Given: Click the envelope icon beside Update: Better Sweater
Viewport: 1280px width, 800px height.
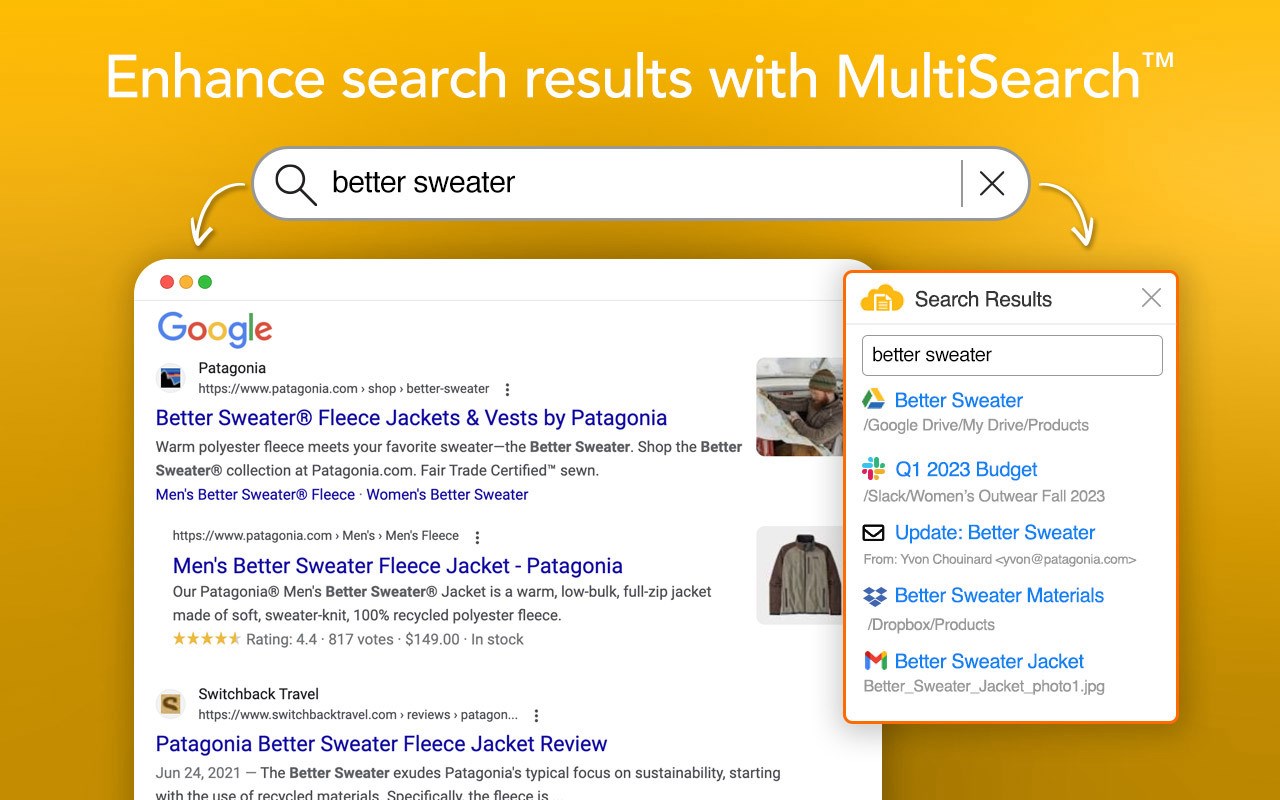Looking at the screenshot, I should [x=874, y=533].
